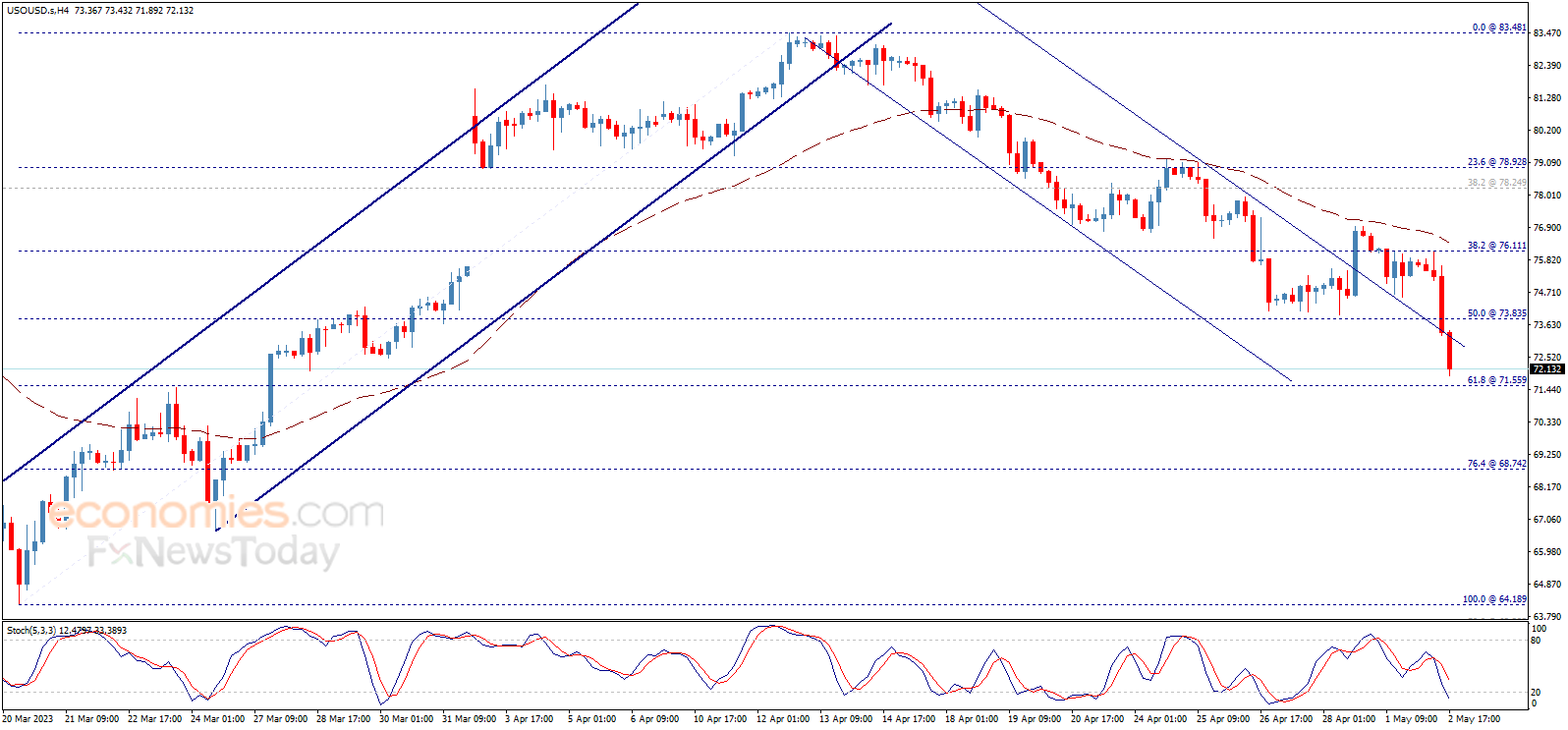1568x730 pixels.
Task: Select the 25 Apr 09:00 time label
Action: coord(1223,719)
